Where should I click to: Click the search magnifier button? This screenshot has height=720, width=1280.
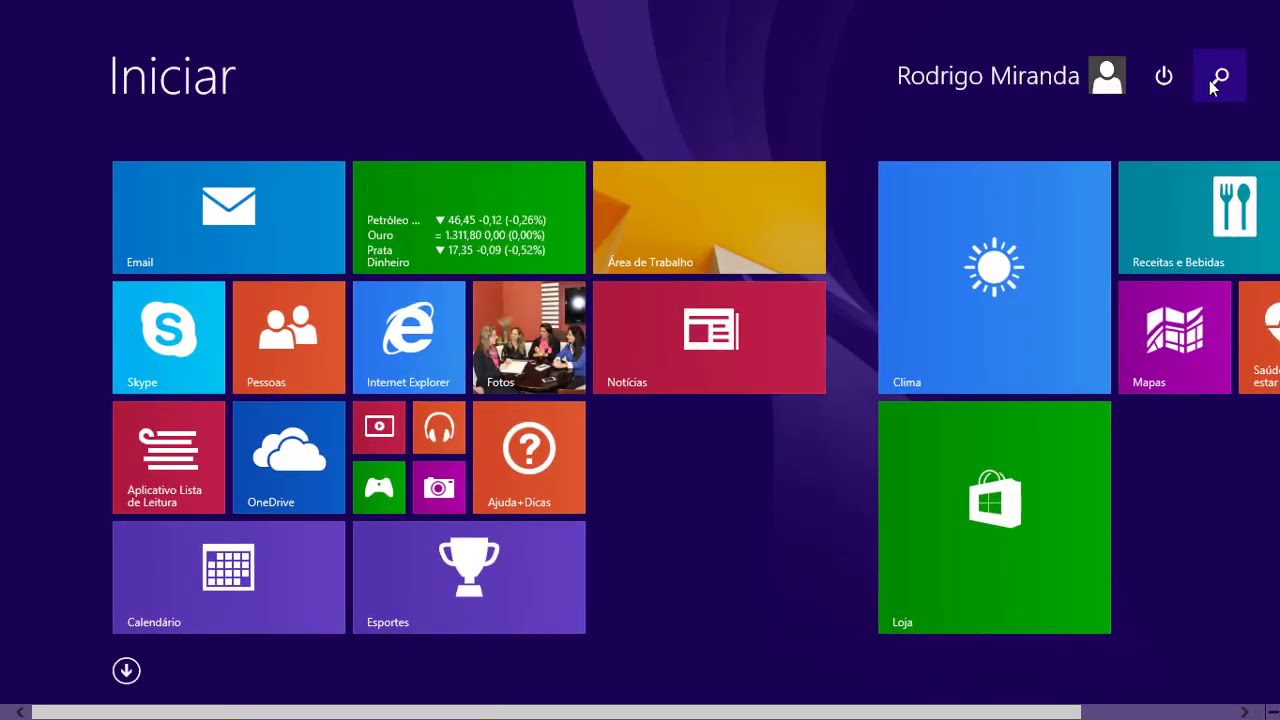pyautogui.click(x=1220, y=76)
